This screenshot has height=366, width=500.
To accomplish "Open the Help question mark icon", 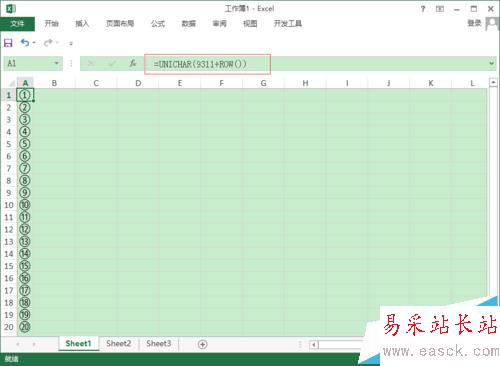I will 423,9.
